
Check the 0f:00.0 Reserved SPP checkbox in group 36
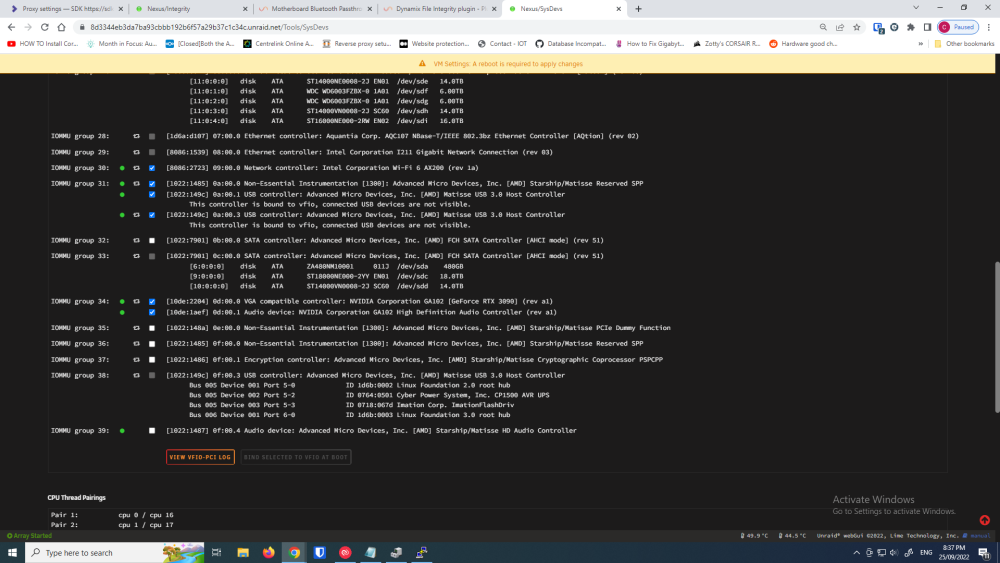tap(152, 344)
